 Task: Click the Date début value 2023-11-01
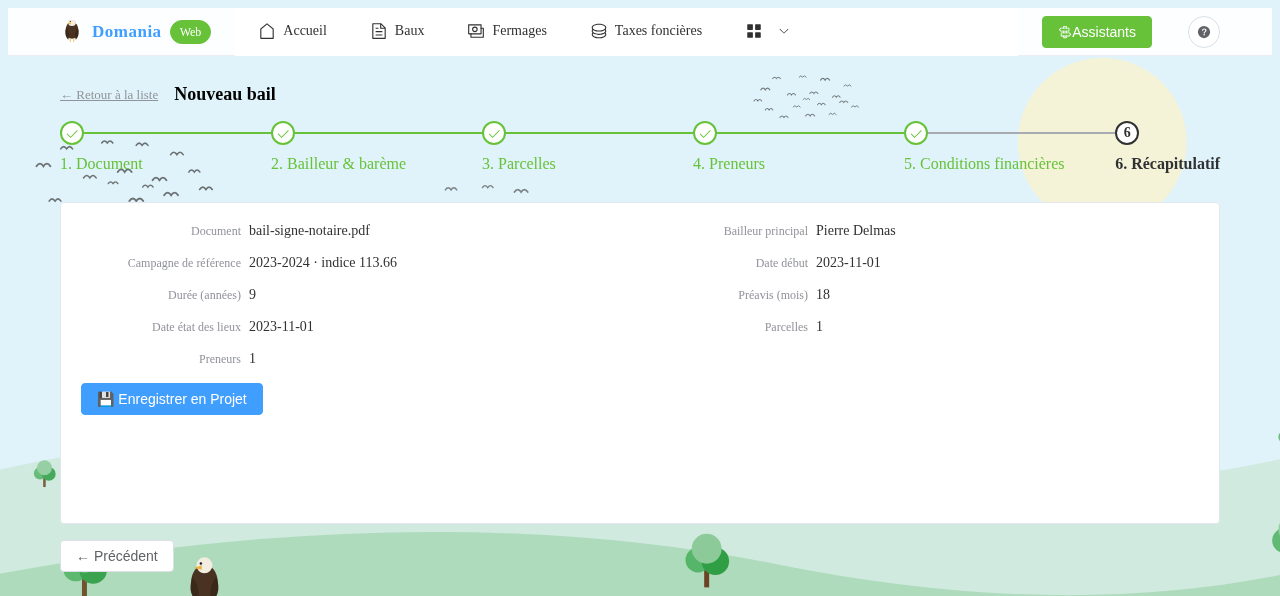click(848, 263)
